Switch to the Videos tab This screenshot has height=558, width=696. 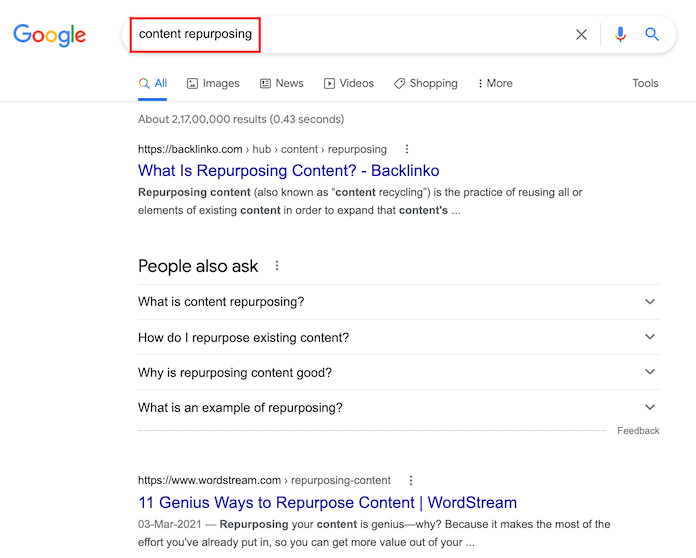348,83
